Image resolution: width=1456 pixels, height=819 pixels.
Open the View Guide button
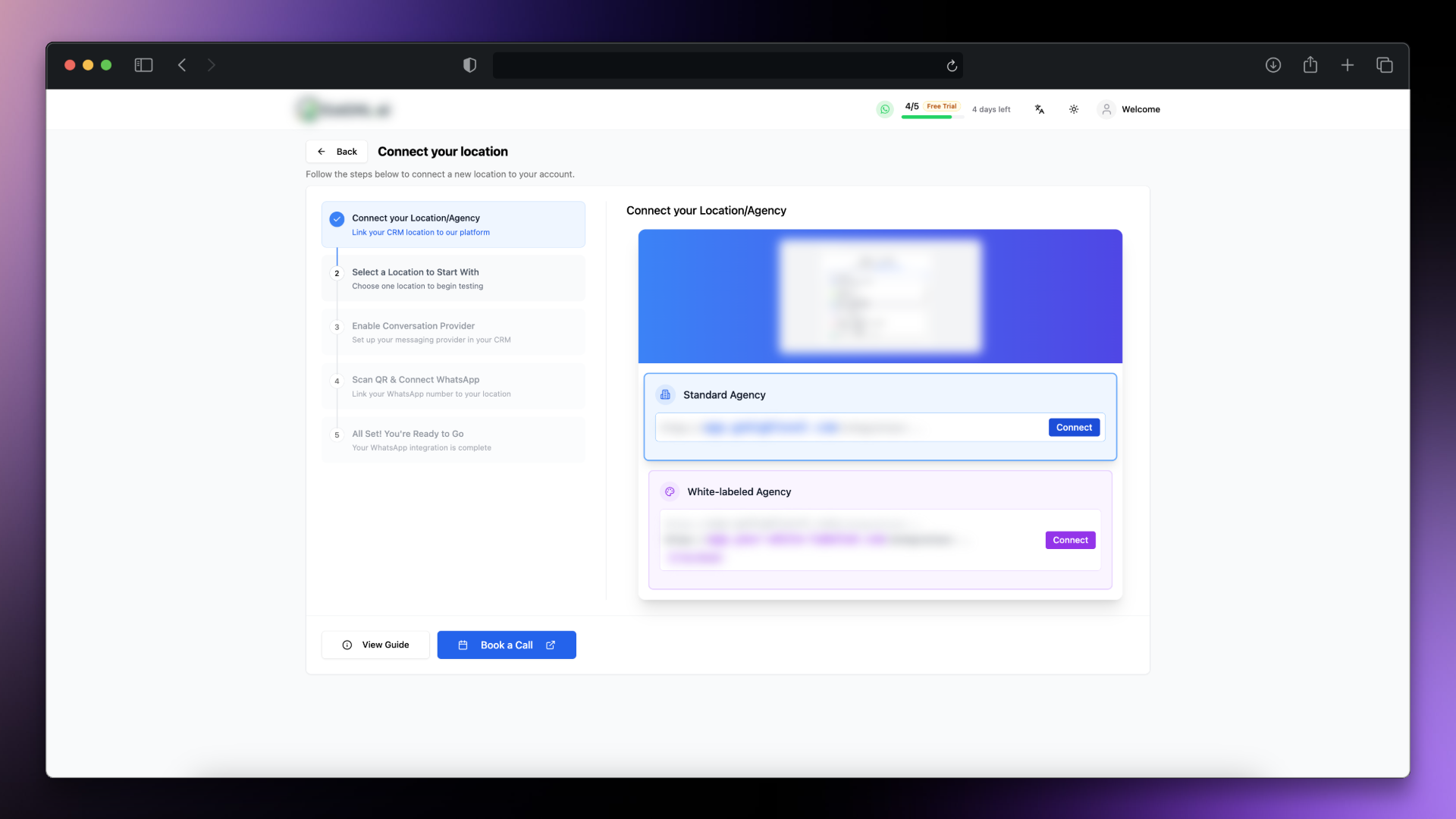pos(375,645)
